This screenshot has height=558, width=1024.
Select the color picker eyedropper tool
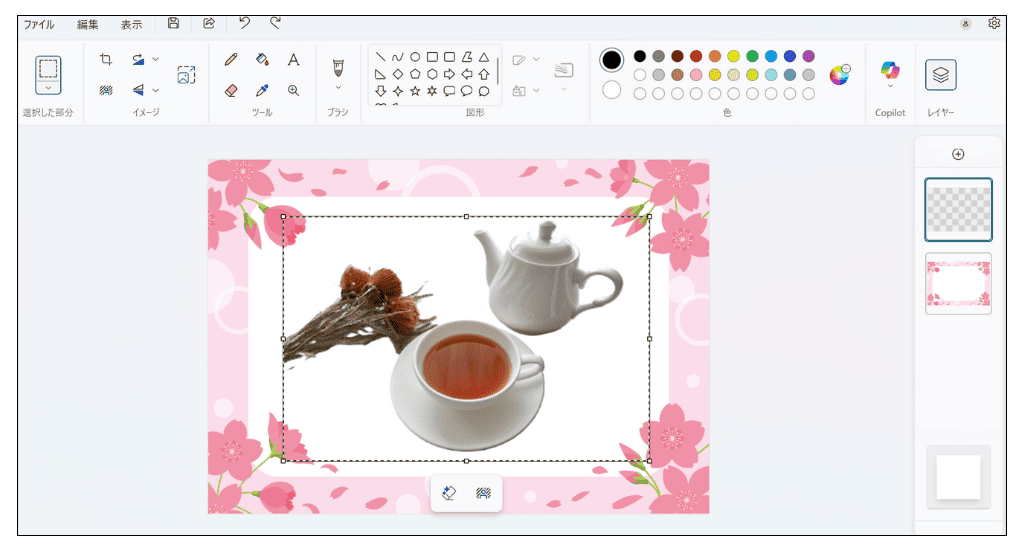pos(263,90)
